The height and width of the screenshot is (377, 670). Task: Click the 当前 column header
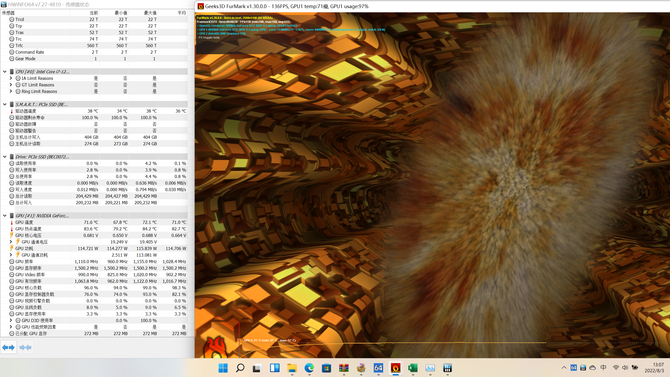[94, 13]
